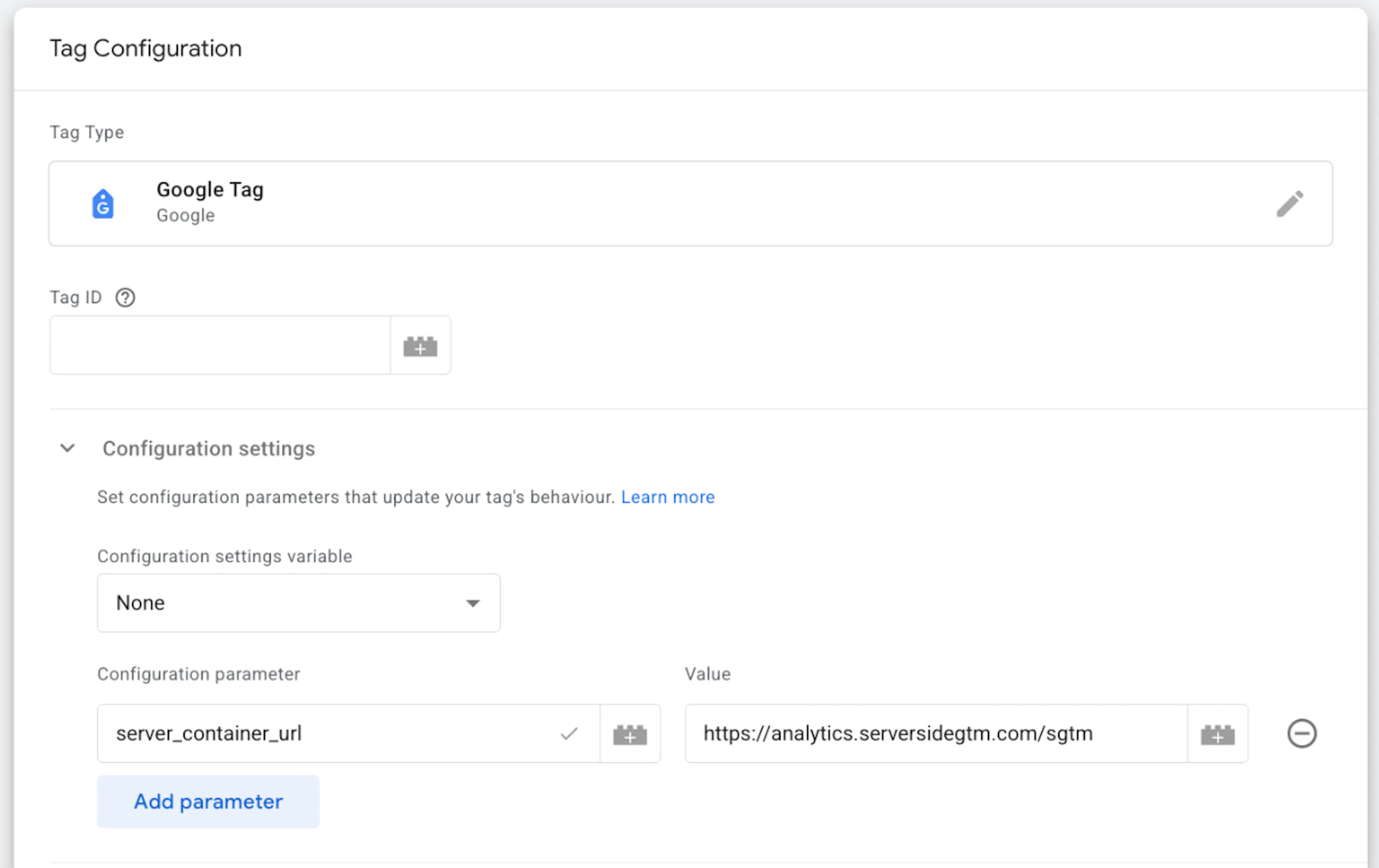Click the Tag ID label text
This screenshot has width=1379, height=868.
pos(75,298)
